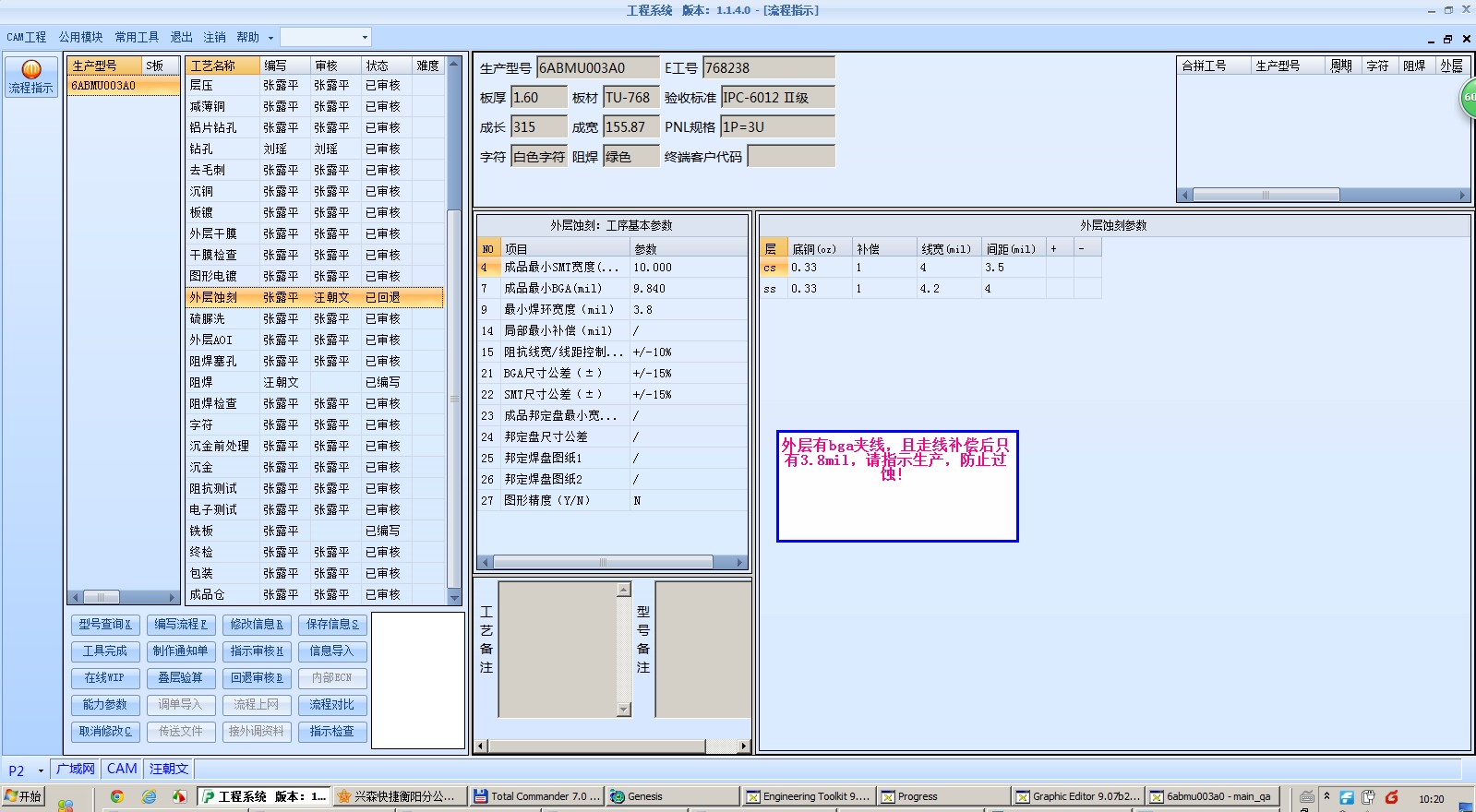Click the vertical scrollbar of the process list
Viewport: 1476px width, 812px height.
453,331
